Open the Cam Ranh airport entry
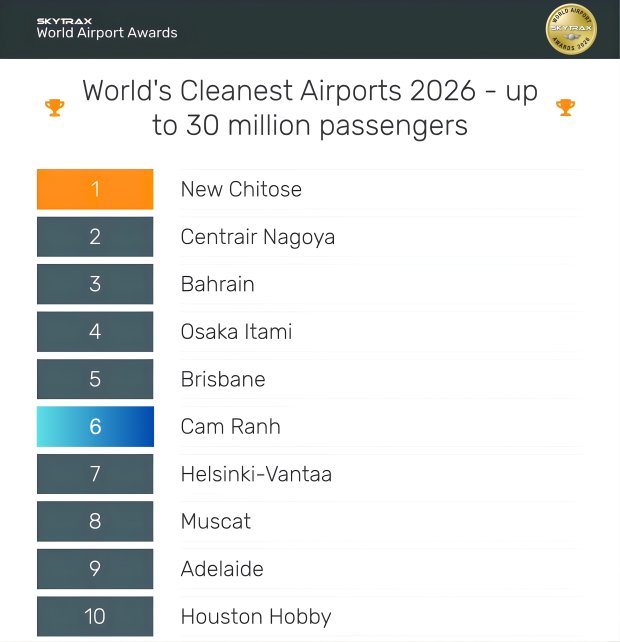 coord(230,426)
